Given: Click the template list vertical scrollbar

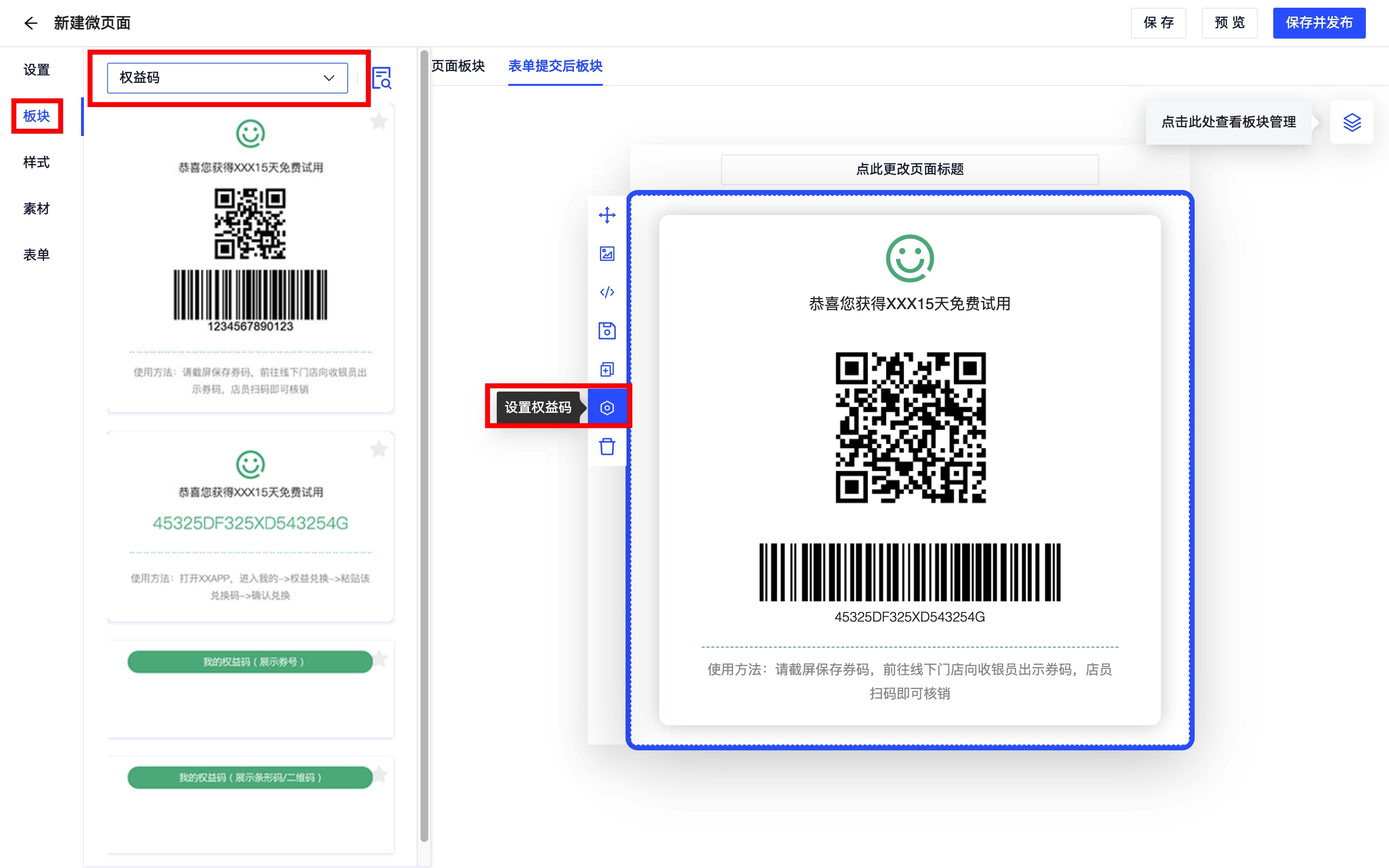Looking at the screenshot, I should coord(424,446).
